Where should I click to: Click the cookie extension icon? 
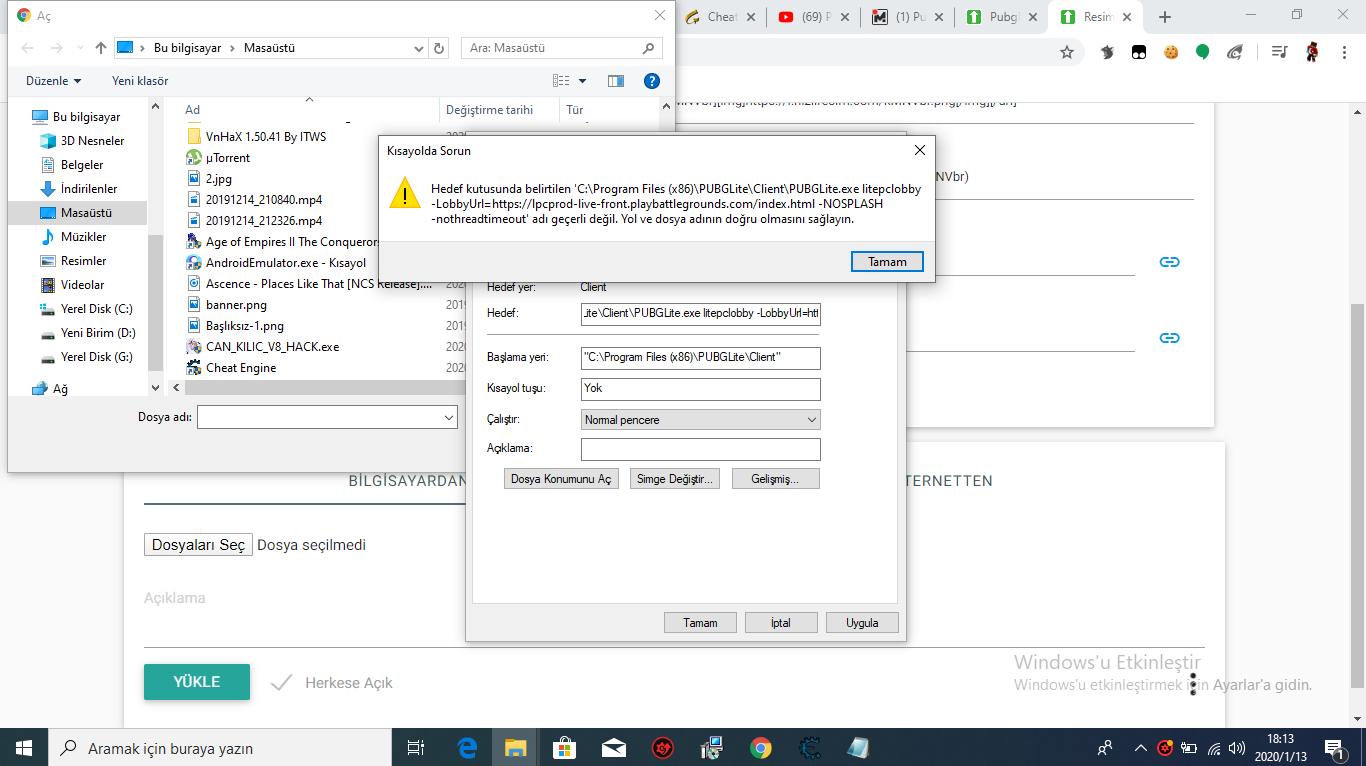[x=1171, y=52]
